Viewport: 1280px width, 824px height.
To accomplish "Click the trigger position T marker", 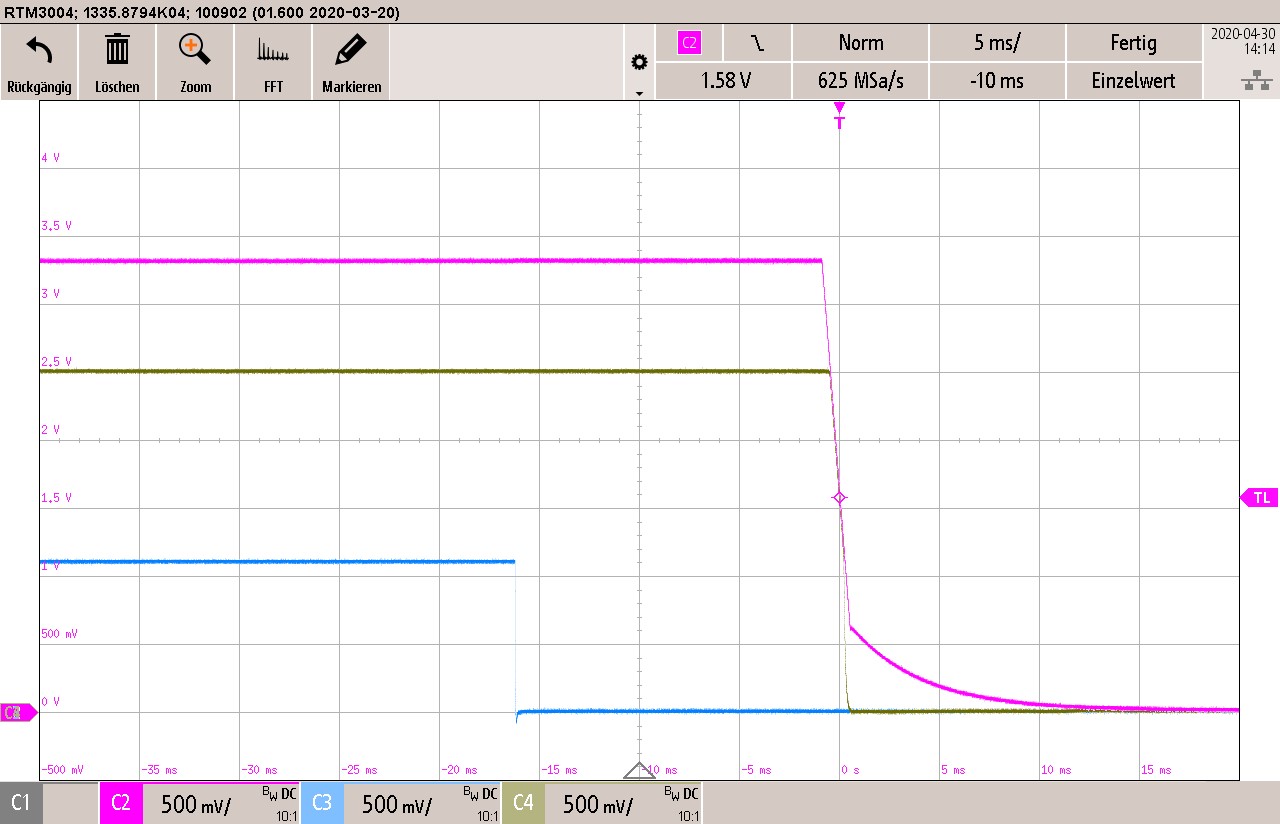I will [x=840, y=116].
